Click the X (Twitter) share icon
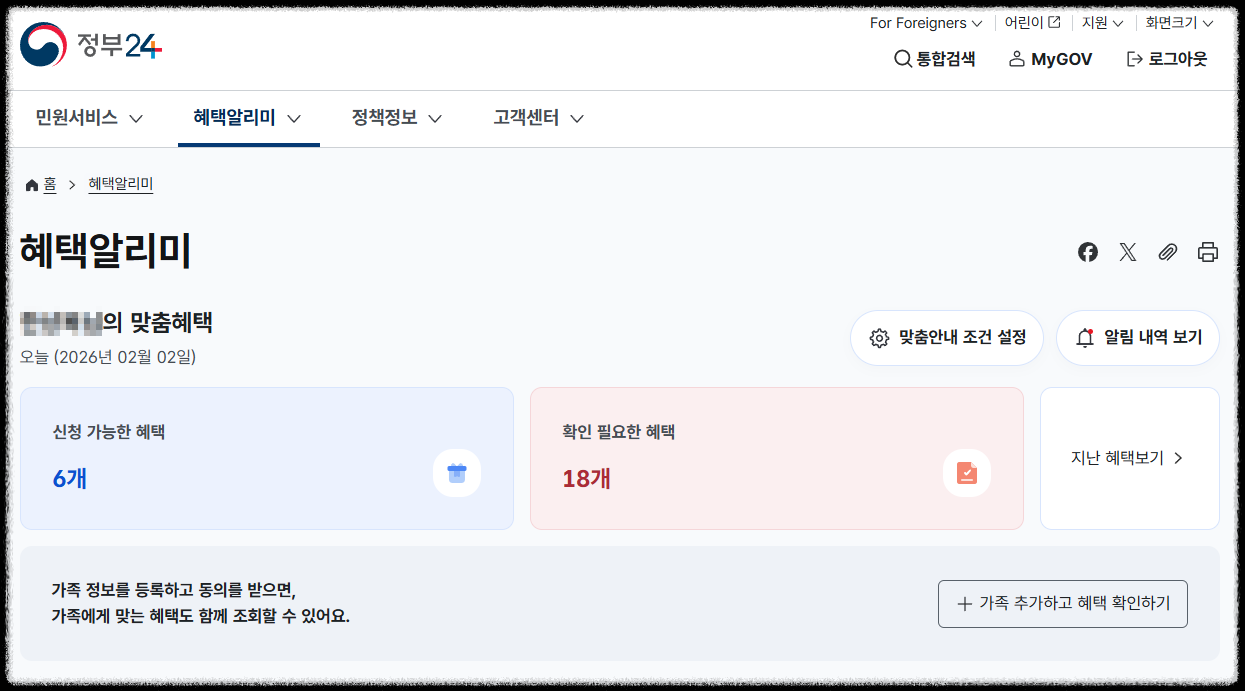Screen dimensions: 1245x691 [x=1127, y=252]
